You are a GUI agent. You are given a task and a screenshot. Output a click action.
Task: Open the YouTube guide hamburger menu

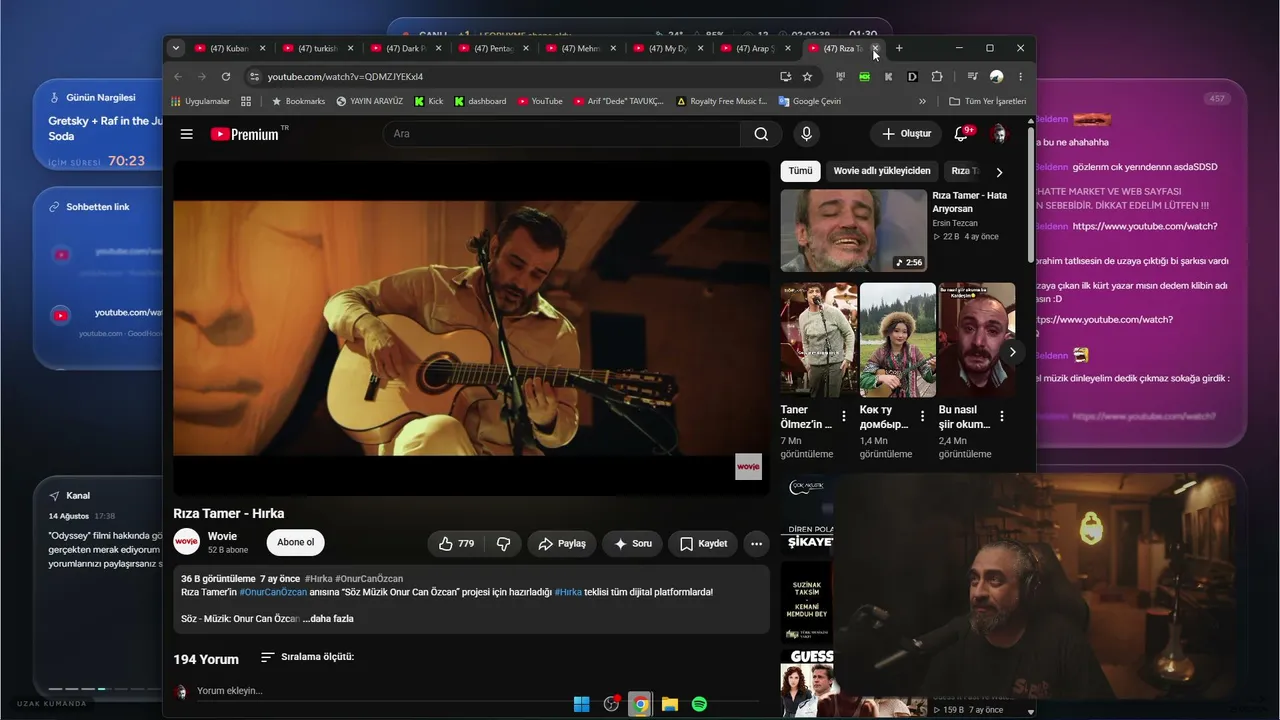tap(186, 134)
